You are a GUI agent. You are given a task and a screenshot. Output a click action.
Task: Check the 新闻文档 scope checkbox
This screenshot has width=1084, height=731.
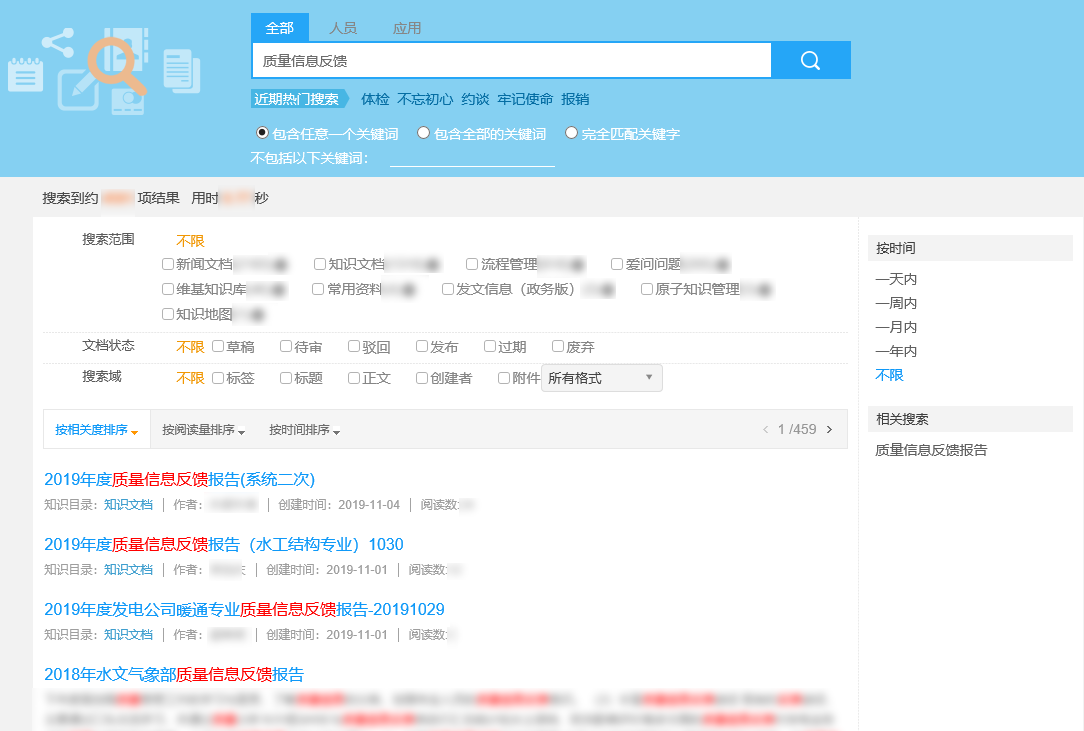(167, 263)
